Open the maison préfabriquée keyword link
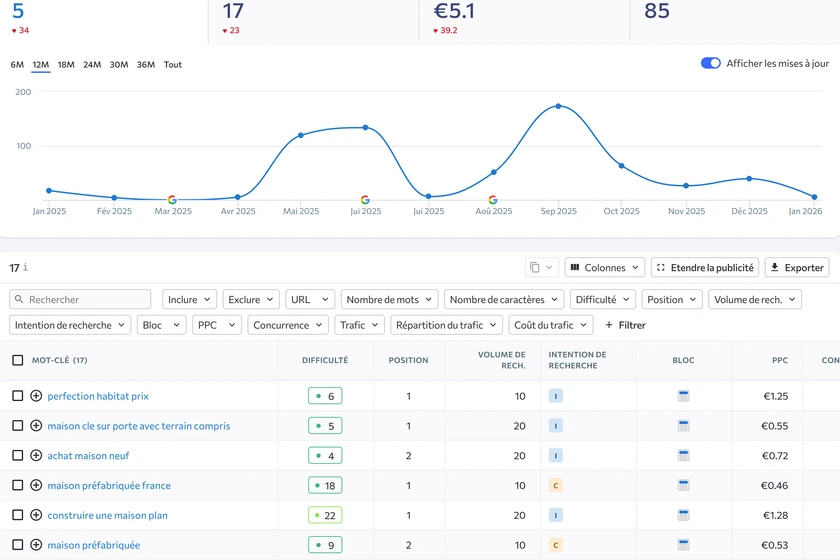 [94, 545]
